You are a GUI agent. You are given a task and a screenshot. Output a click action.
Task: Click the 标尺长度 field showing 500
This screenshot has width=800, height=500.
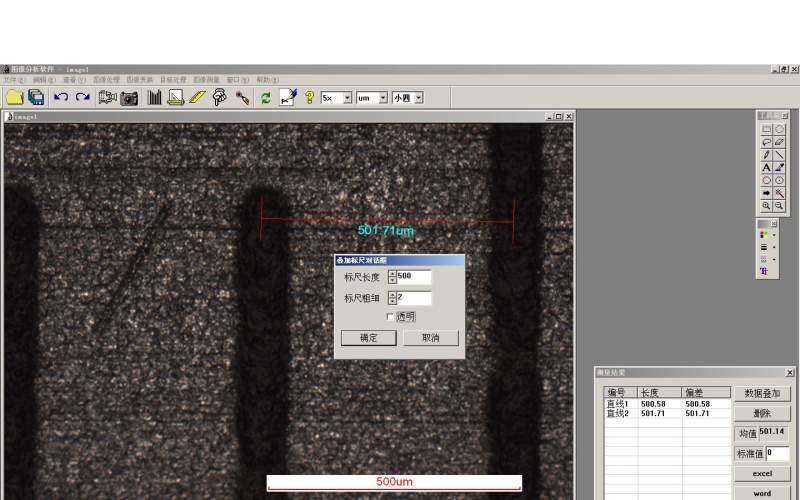coord(414,277)
